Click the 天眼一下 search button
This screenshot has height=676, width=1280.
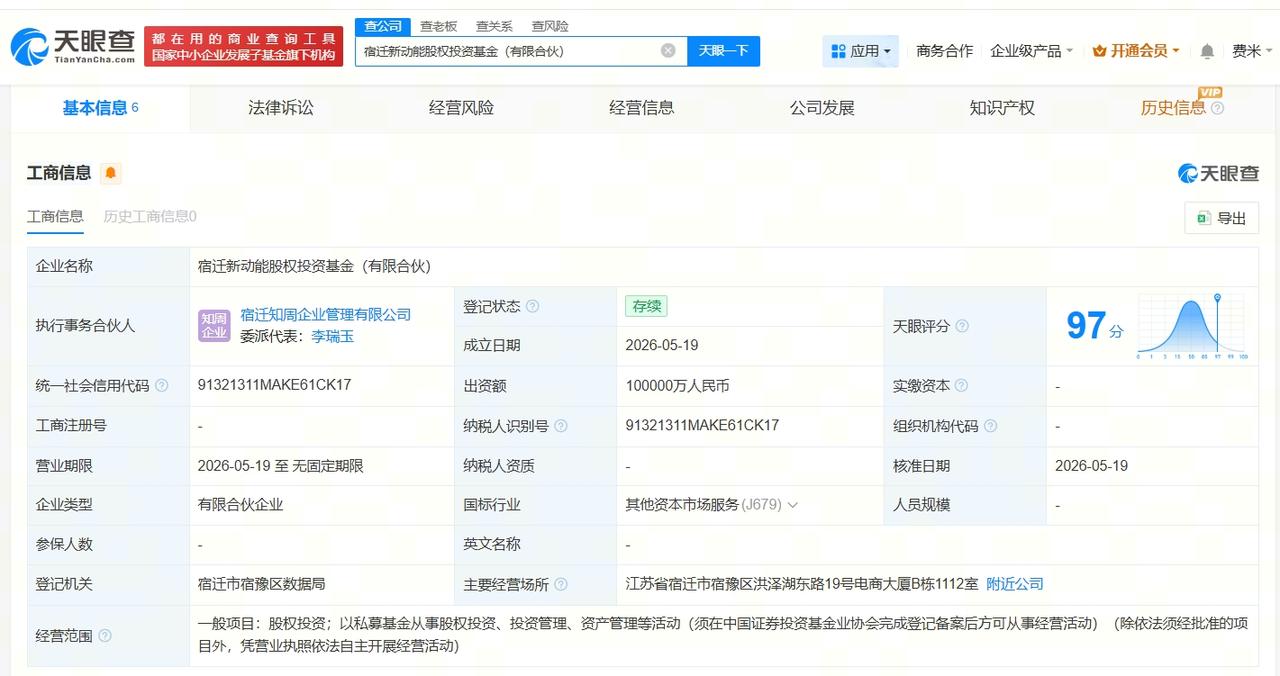pos(724,51)
